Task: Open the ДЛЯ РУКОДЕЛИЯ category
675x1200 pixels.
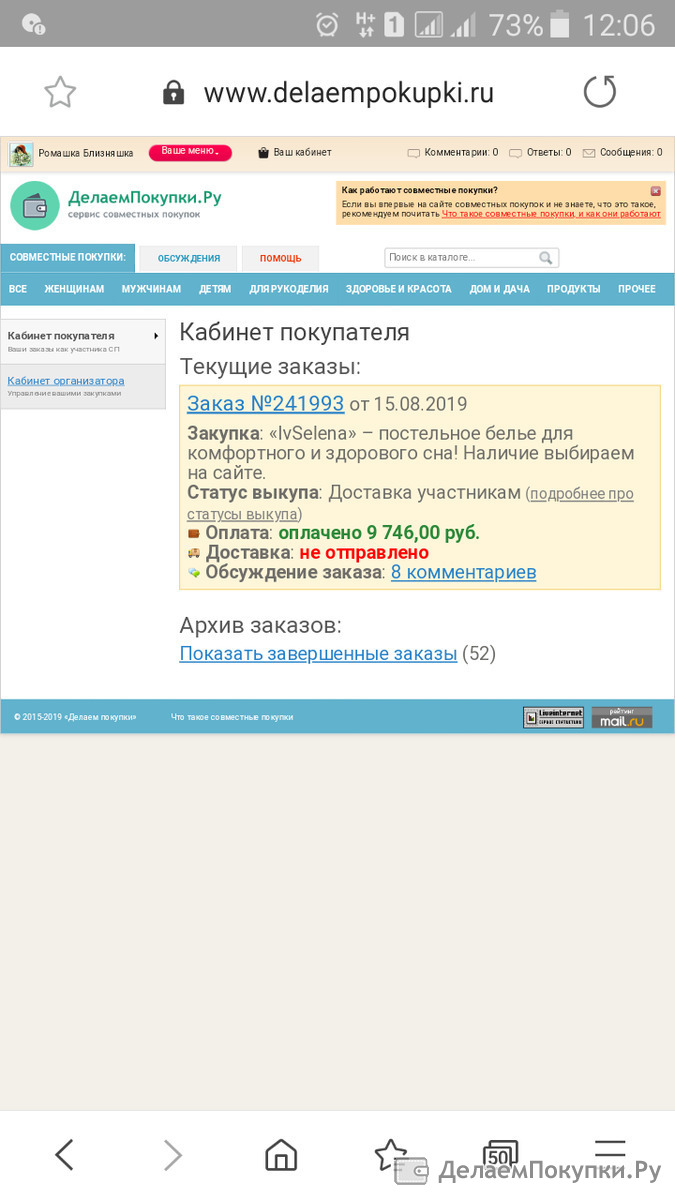Action: (289, 289)
